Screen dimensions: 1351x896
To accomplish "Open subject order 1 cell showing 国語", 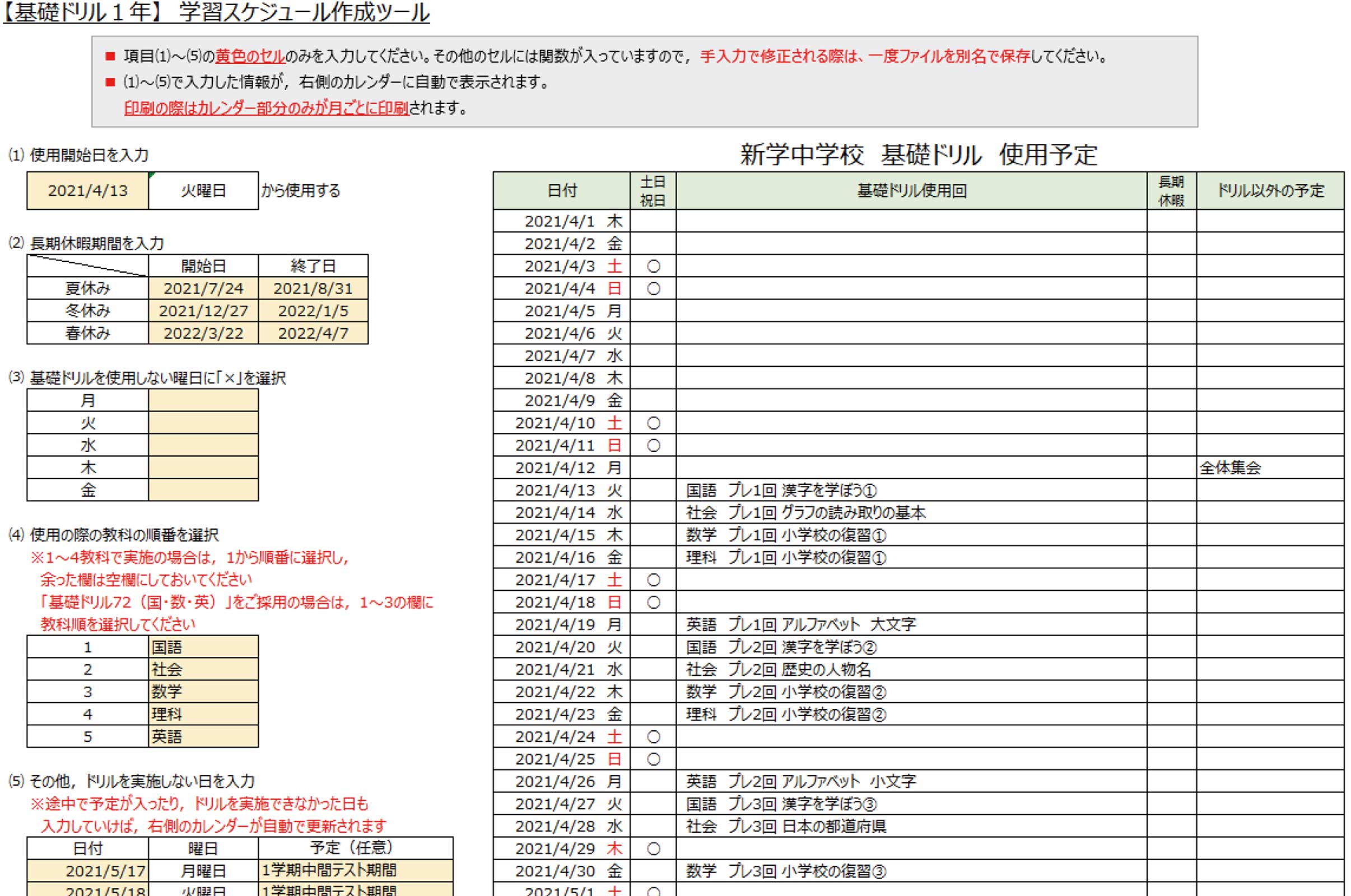I will tap(203, 647).
